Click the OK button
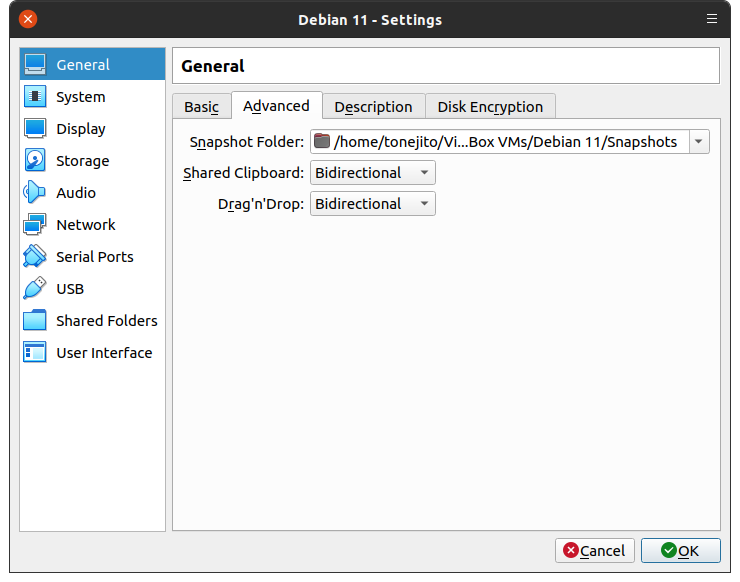Image resolution: width=740 pixels, height=582 pixels. pos(680,550)
